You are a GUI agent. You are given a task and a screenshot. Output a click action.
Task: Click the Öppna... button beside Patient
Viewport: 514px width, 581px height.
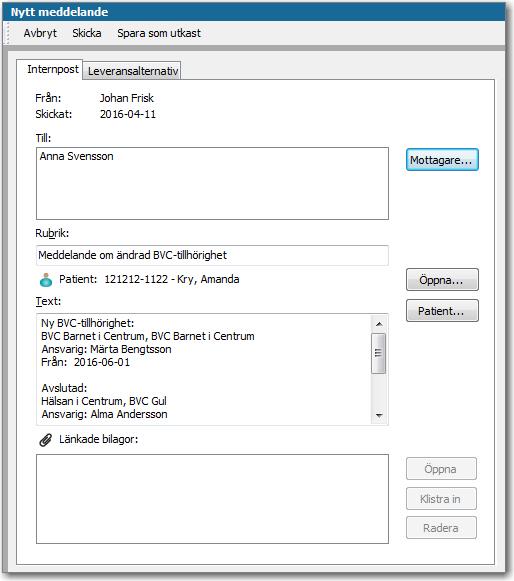pyautogui.click(x=442, y=280)
